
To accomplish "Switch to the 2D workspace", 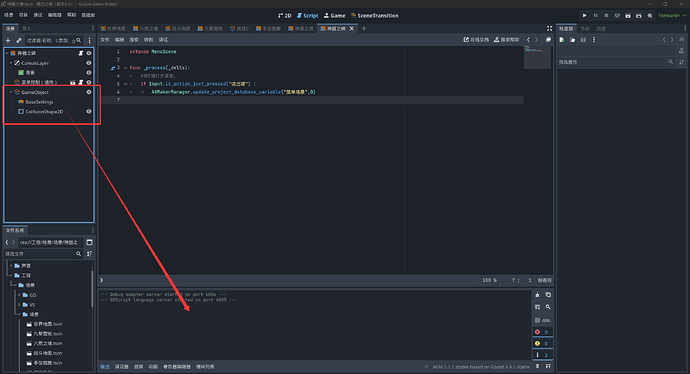I will click(x=285, y=15).
